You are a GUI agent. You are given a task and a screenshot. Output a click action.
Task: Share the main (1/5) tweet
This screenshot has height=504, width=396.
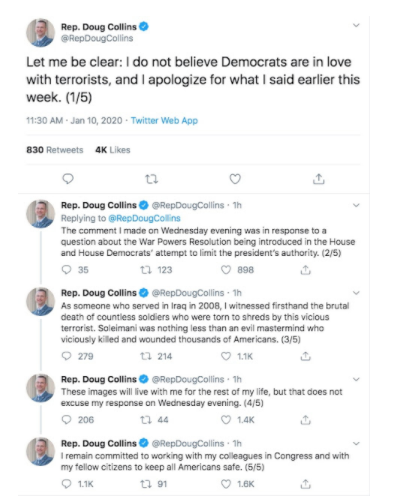[319, 179]
